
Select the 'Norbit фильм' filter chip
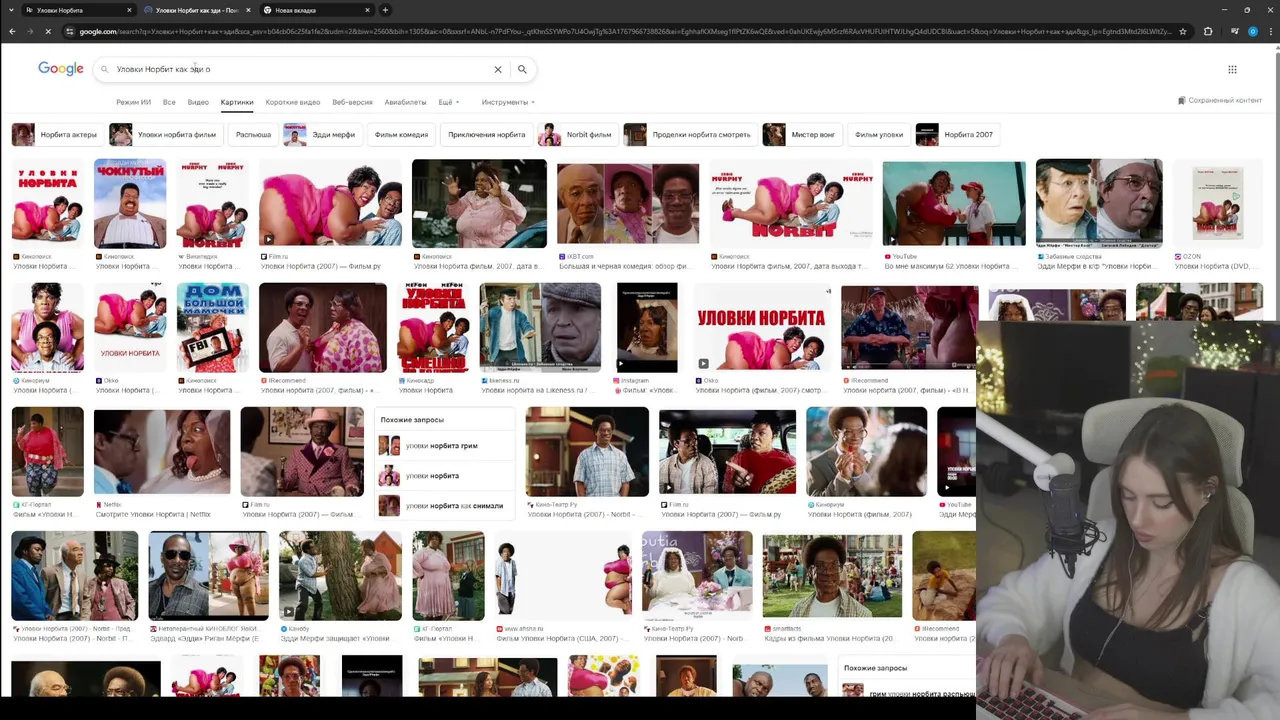point(577,134)
